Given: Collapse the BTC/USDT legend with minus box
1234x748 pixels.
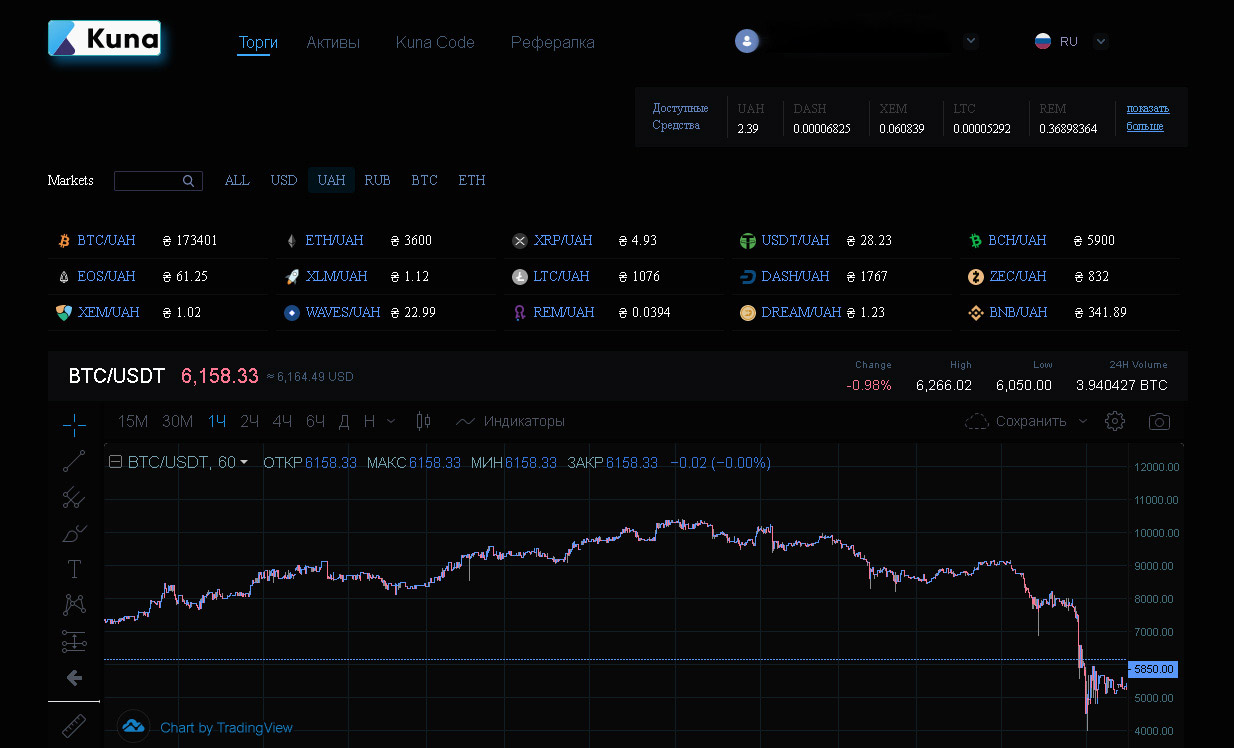Looking at the screenshot, I should (115, 462).
